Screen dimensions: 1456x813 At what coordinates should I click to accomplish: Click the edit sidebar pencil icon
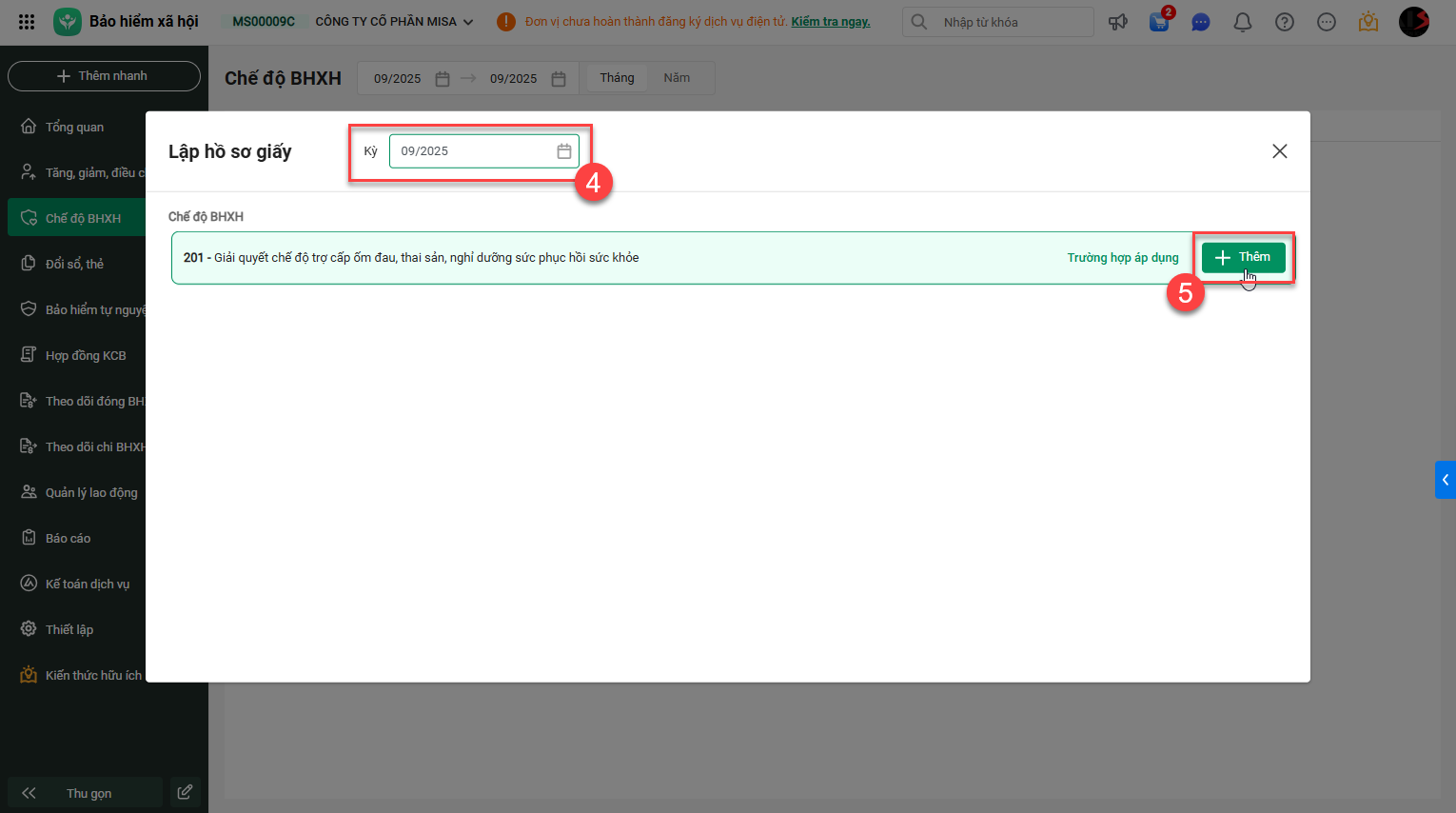[x=186, y=792]
